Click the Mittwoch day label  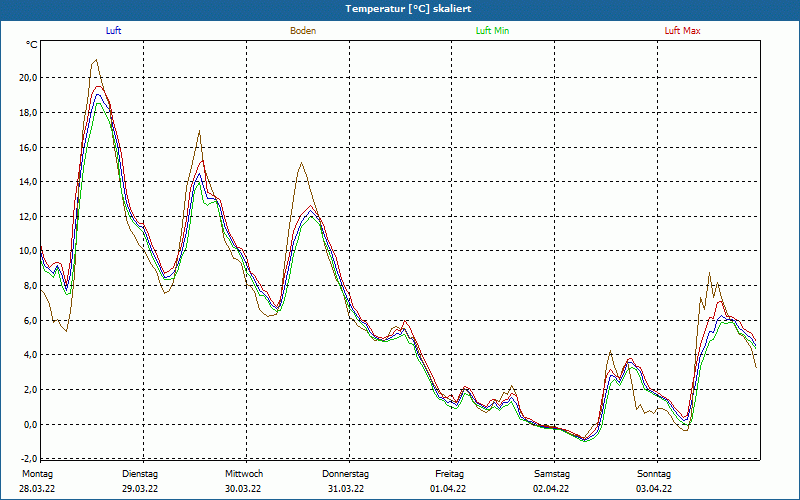244,474
